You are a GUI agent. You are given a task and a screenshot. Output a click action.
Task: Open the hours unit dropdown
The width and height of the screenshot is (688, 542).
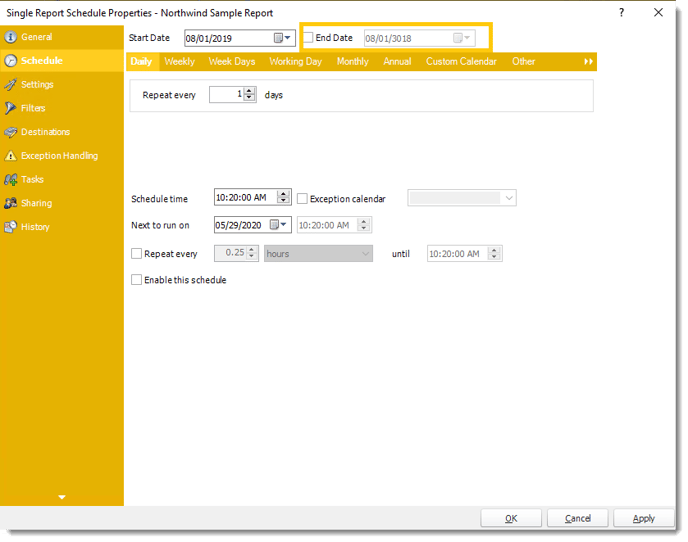[319, 254]
